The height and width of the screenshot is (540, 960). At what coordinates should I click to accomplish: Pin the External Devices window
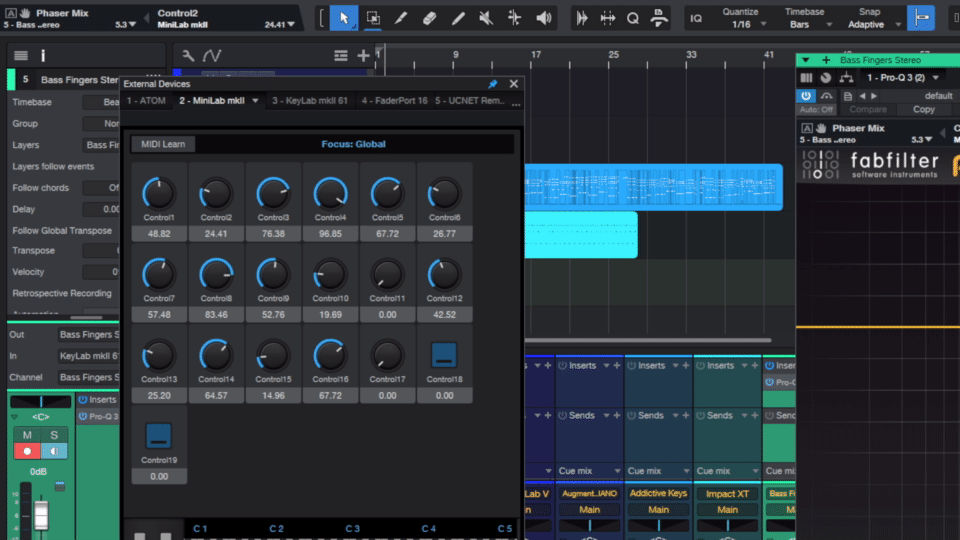(492, 85)
